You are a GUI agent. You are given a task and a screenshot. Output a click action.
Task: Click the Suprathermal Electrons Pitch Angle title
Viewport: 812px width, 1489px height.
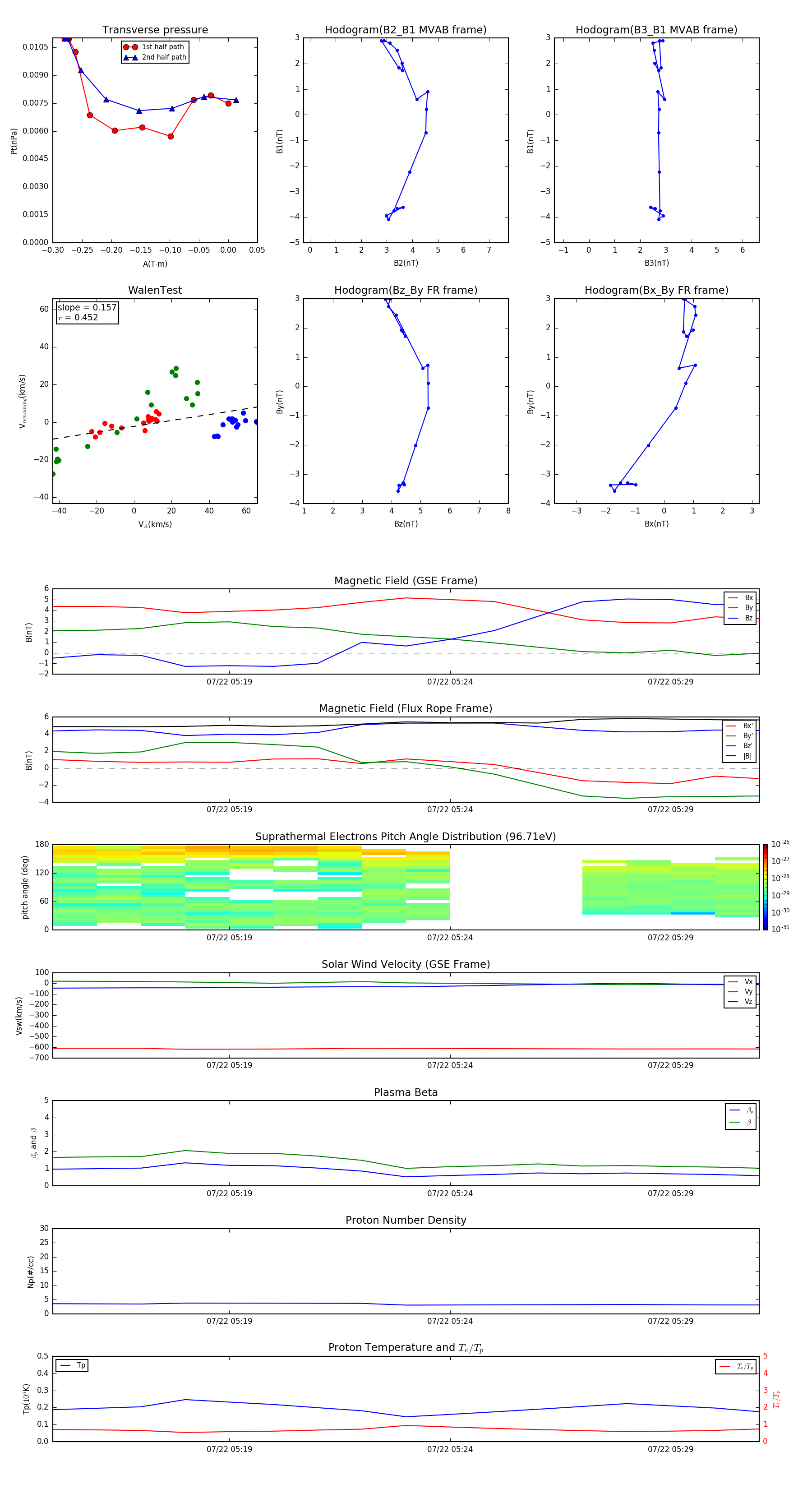[406, 837]
